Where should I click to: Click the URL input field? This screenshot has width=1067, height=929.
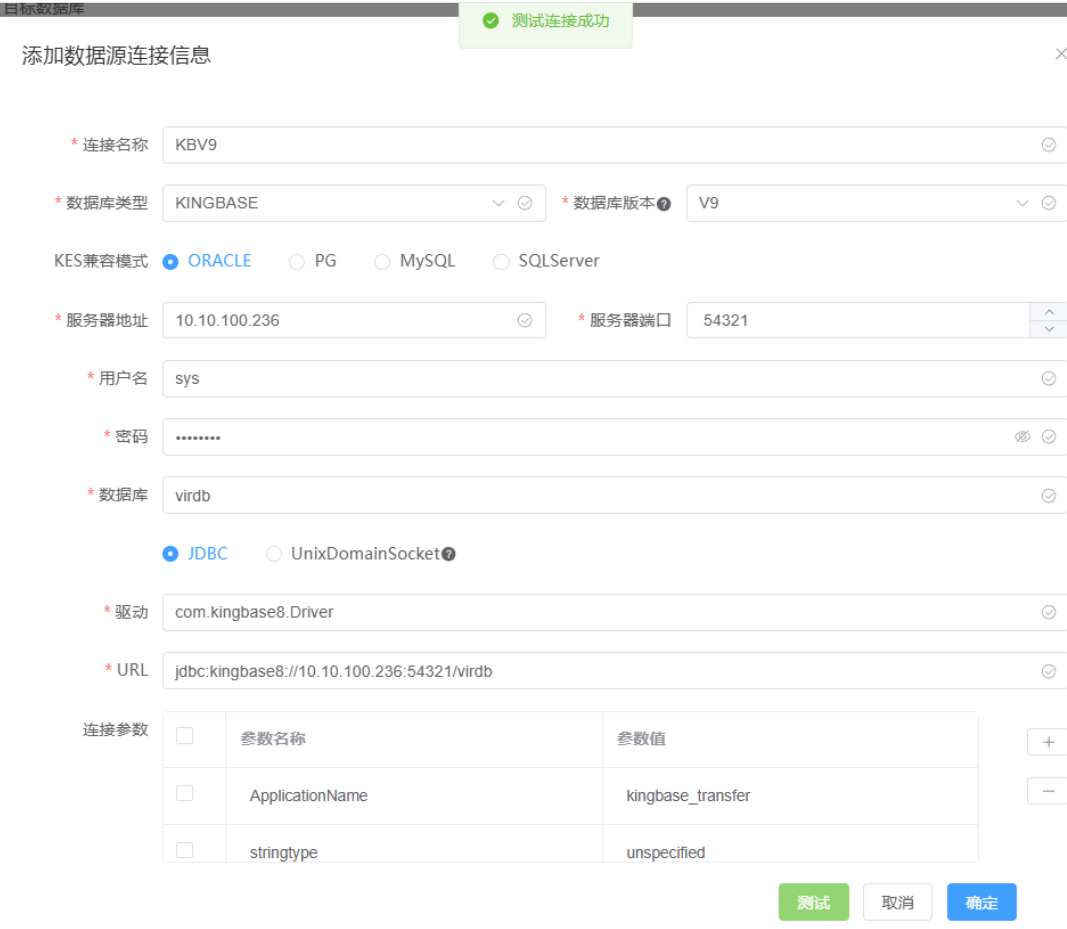click(x=600, y=671)
